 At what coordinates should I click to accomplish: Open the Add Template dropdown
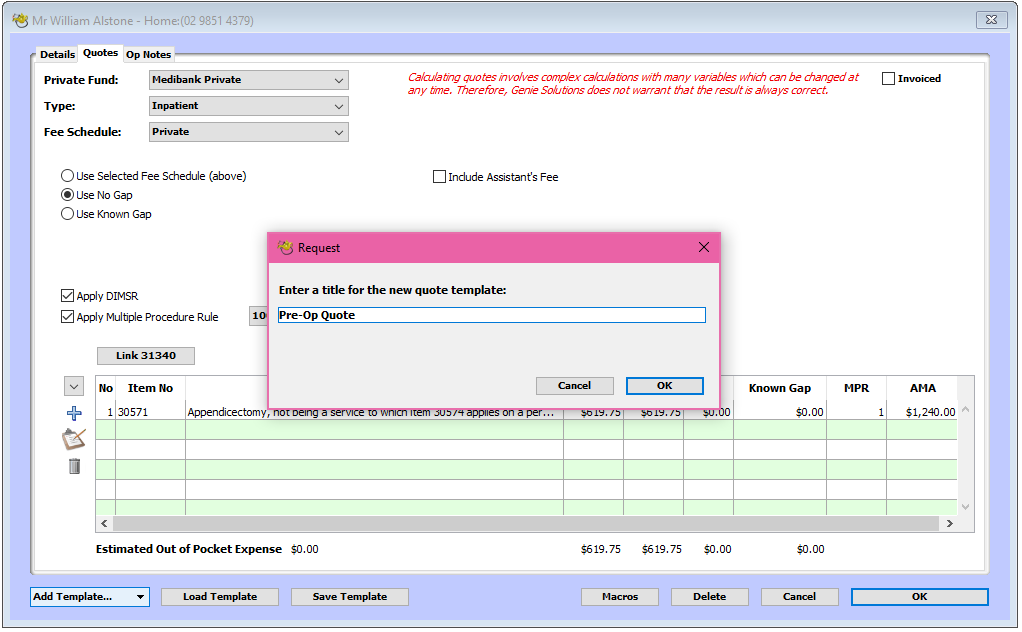click(87, 596)
